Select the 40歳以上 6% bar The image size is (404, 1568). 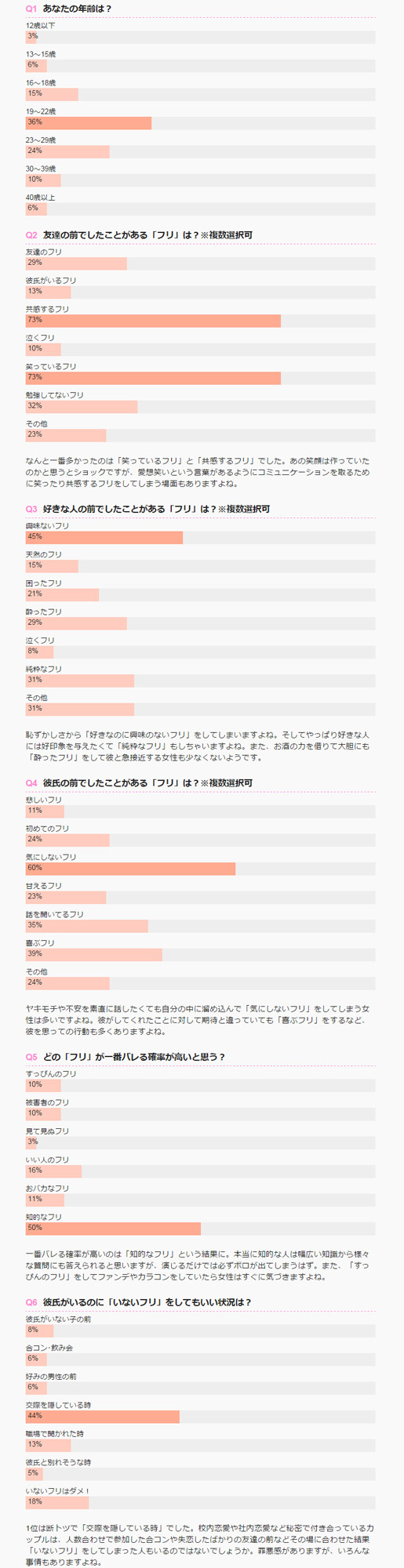[200, 209]
